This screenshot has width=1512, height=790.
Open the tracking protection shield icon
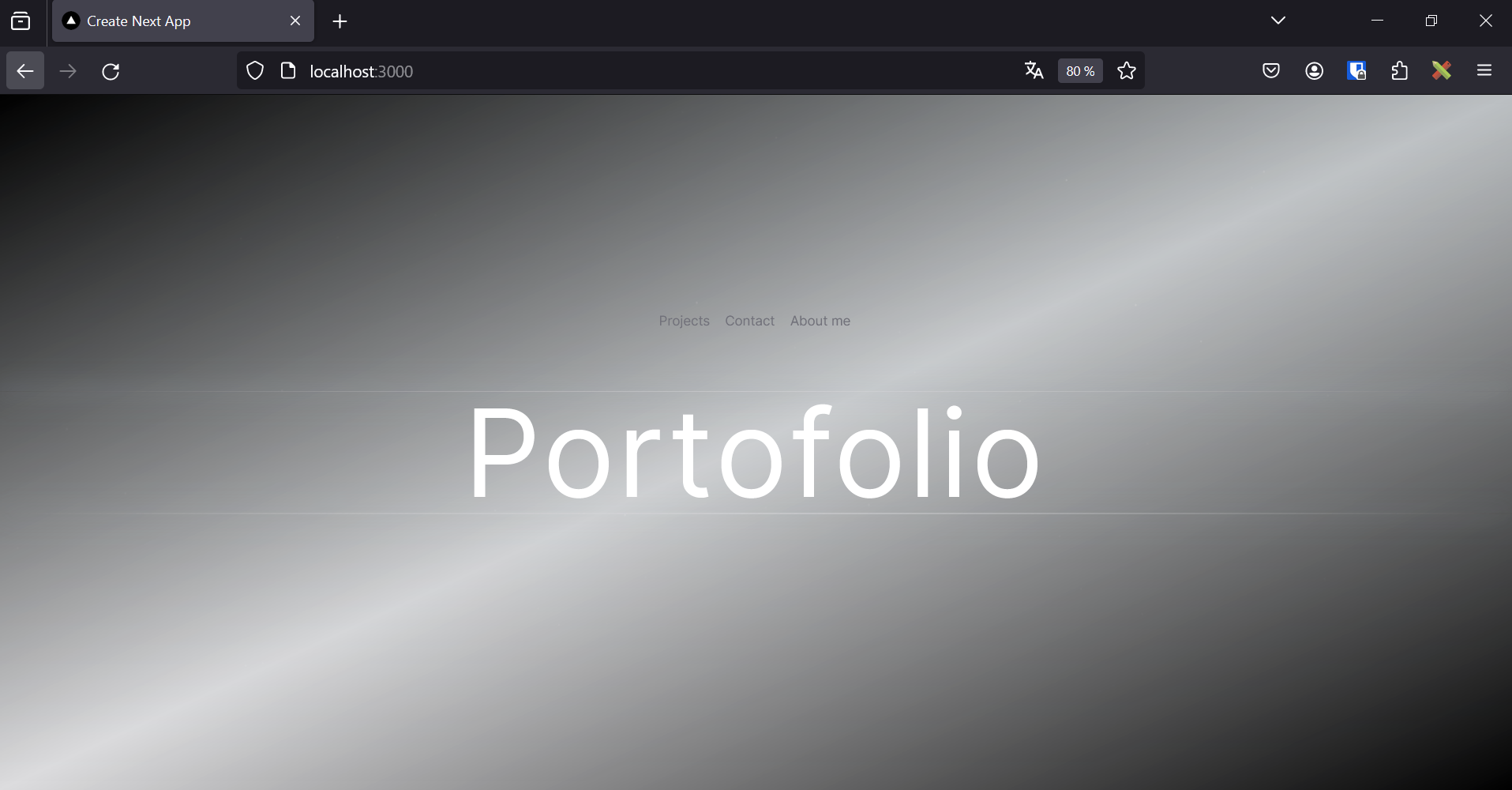(255, 71)
